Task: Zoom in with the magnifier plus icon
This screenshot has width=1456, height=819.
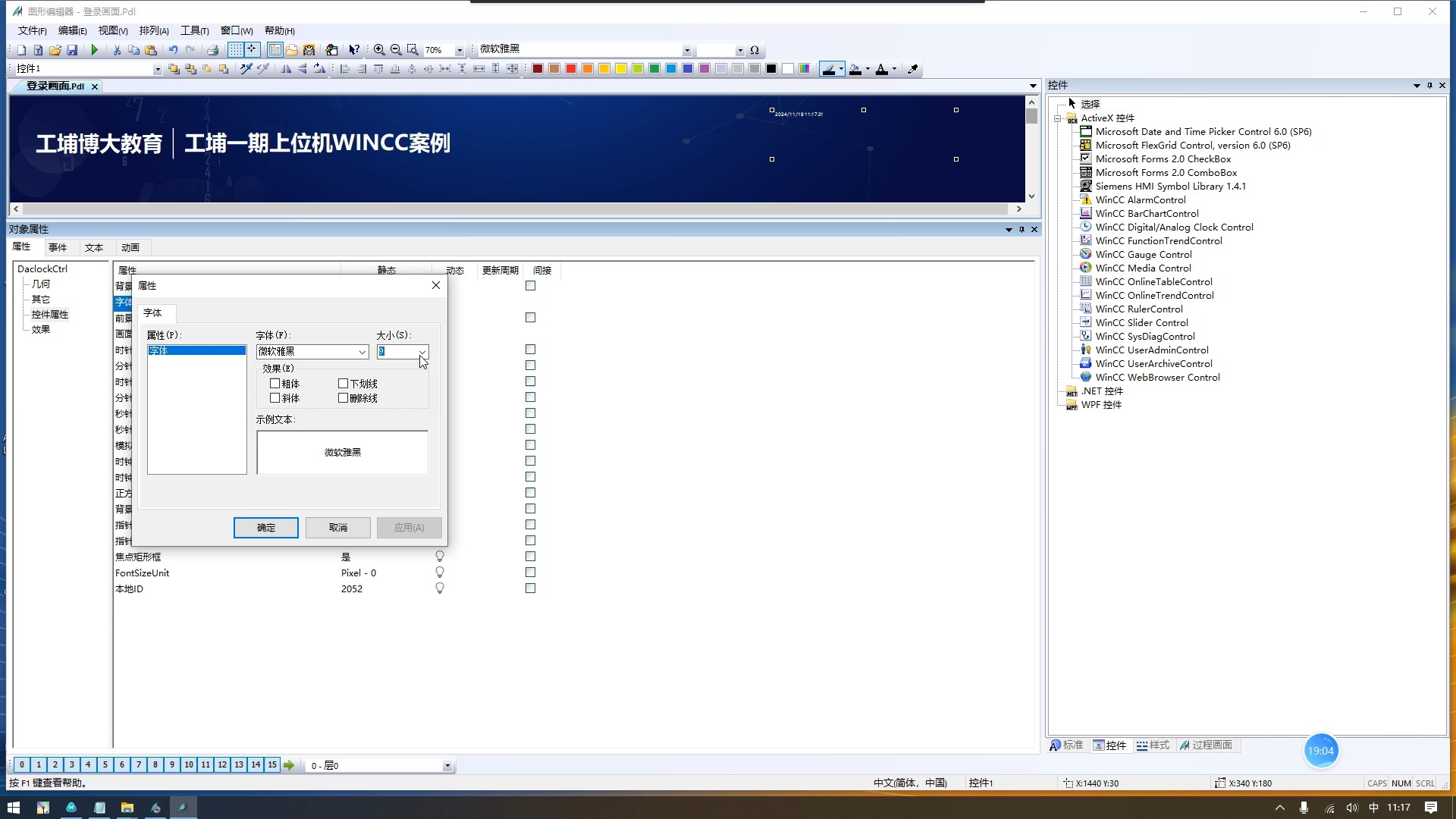Action: point(379,50)
